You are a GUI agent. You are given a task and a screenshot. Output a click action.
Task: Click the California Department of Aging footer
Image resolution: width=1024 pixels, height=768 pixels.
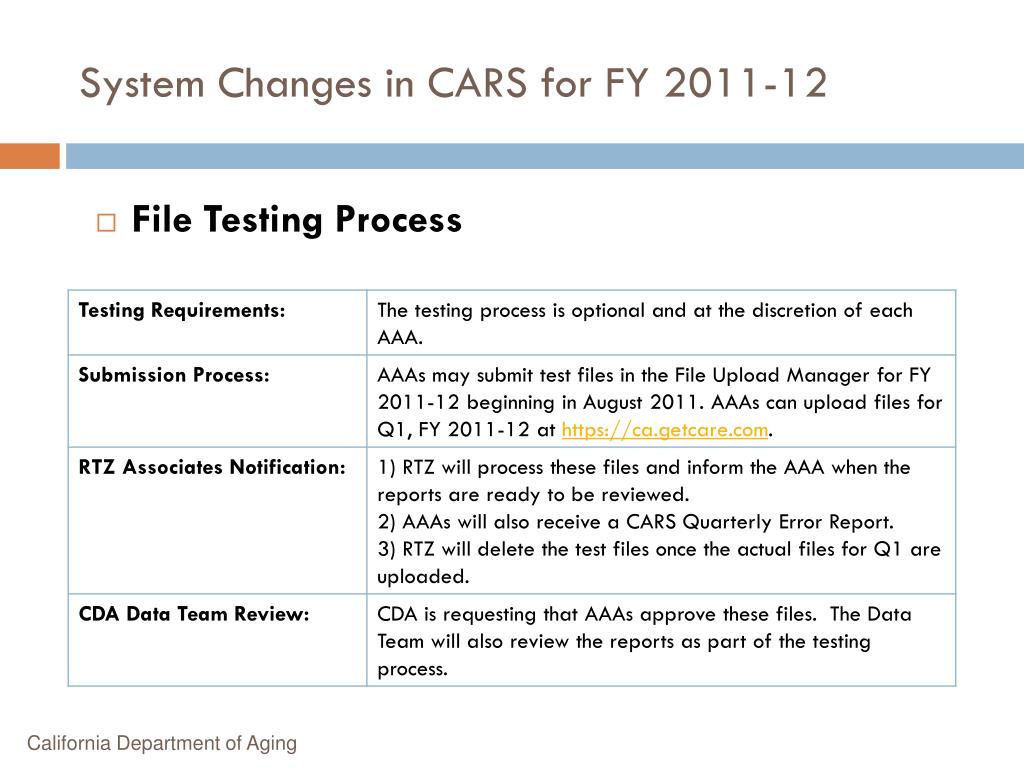162,743
